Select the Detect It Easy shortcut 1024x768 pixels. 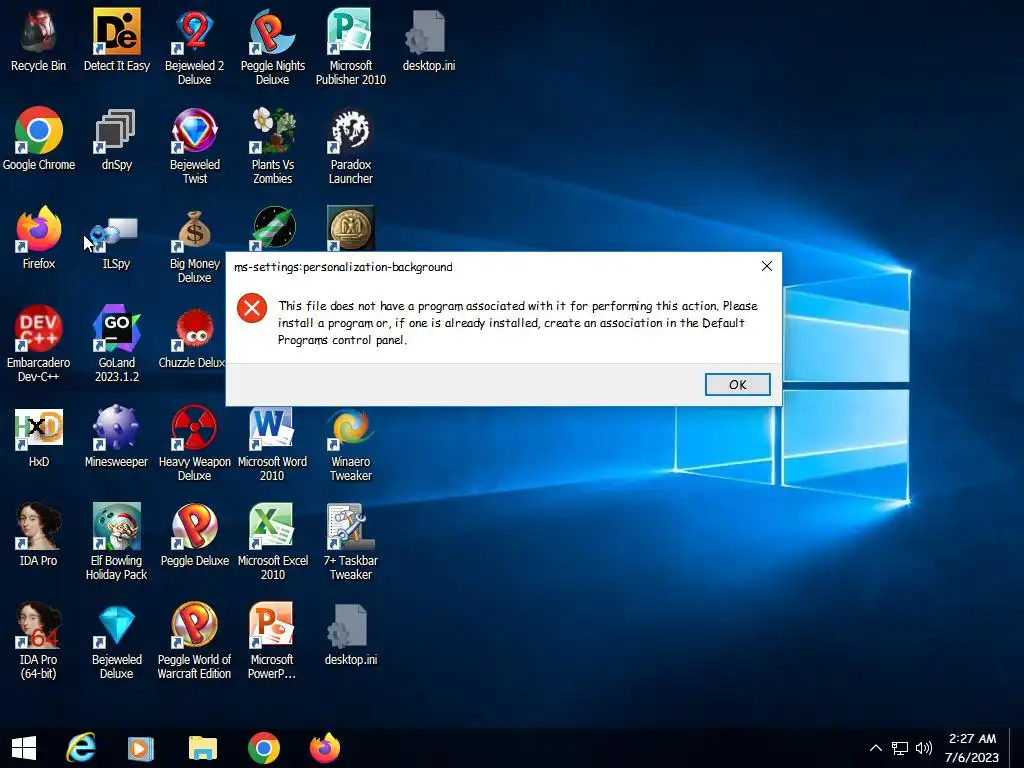click(117, 40)
